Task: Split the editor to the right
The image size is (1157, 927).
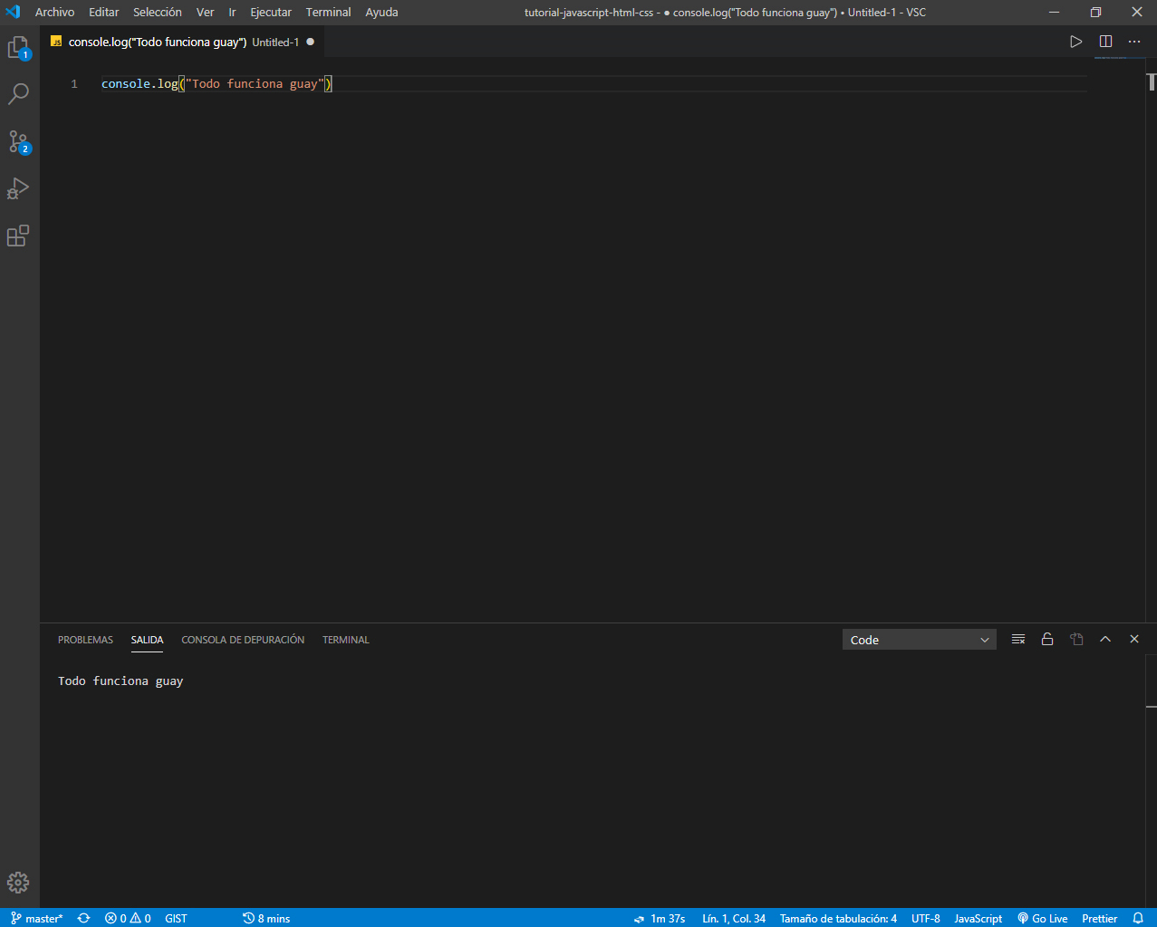Action: pos(1105,42)
